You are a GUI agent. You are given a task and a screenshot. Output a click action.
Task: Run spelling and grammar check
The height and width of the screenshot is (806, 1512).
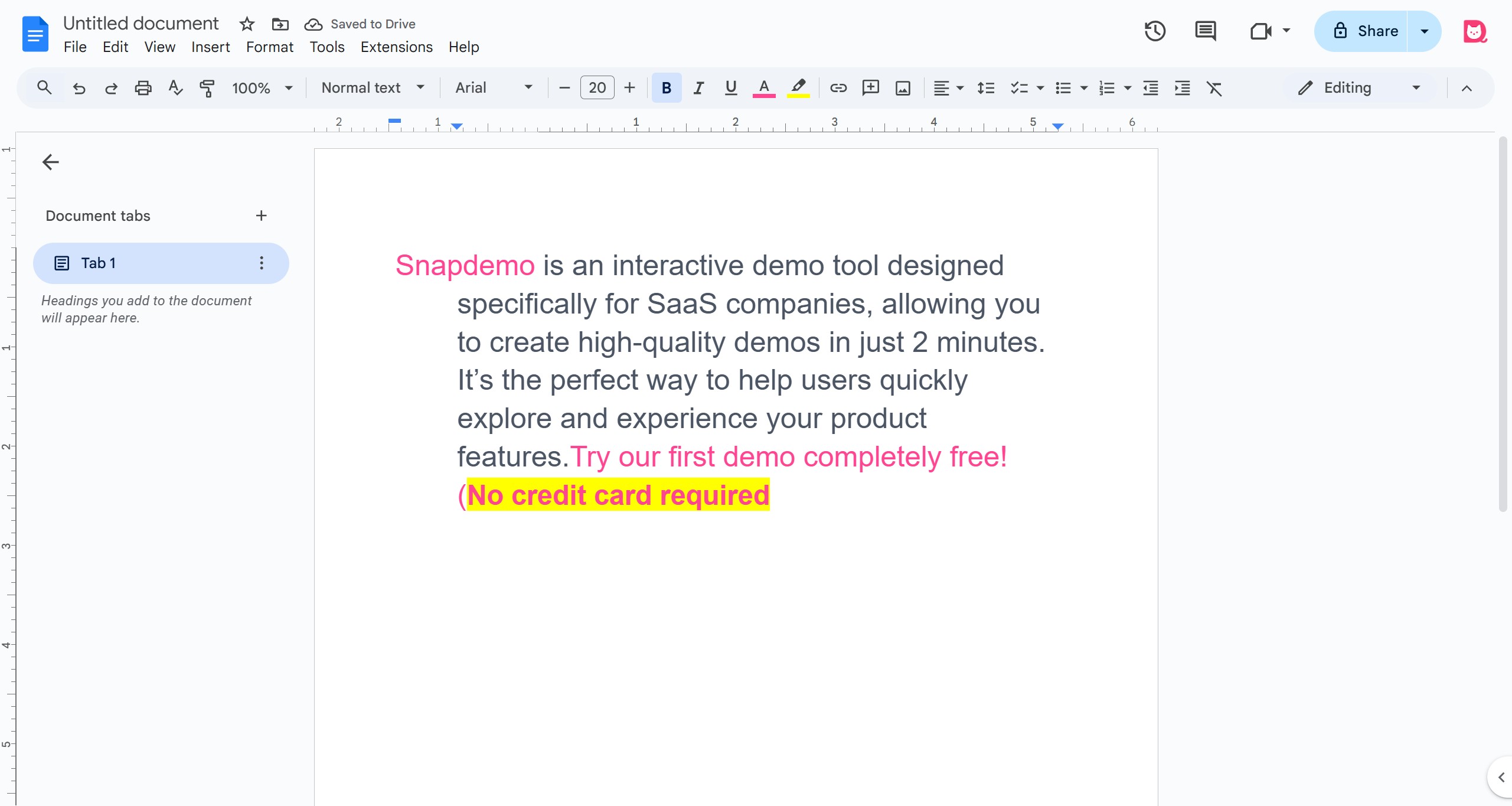coord(175,88)
